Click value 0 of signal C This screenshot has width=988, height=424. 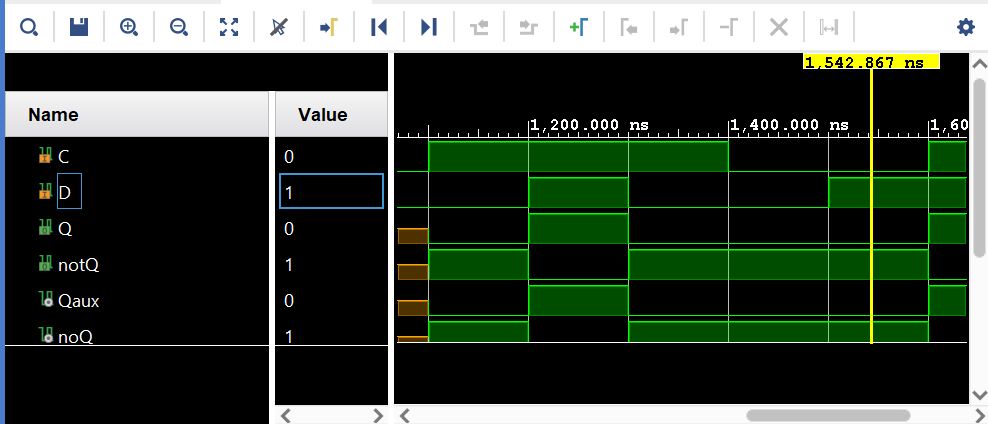pos(289,156)
